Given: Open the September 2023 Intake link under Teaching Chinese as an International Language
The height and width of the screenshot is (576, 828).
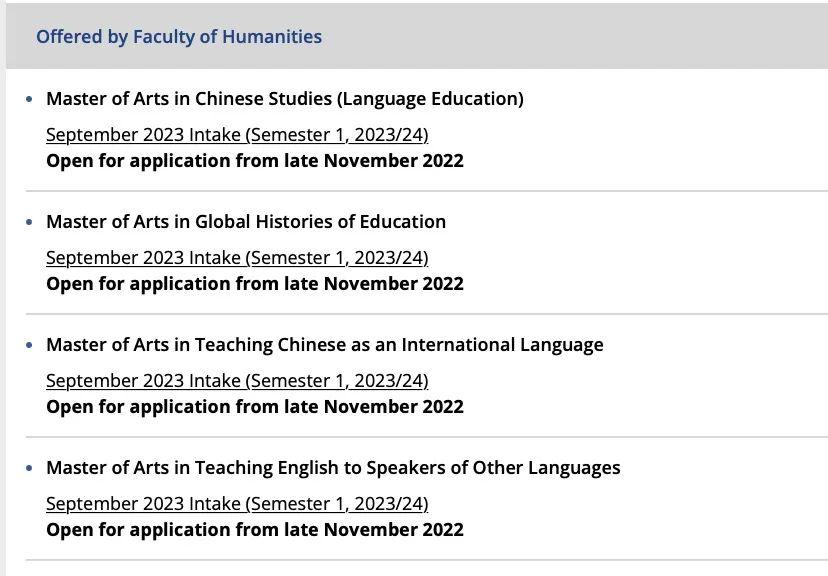Looking at the screenshot, I should tap(237, 381).
